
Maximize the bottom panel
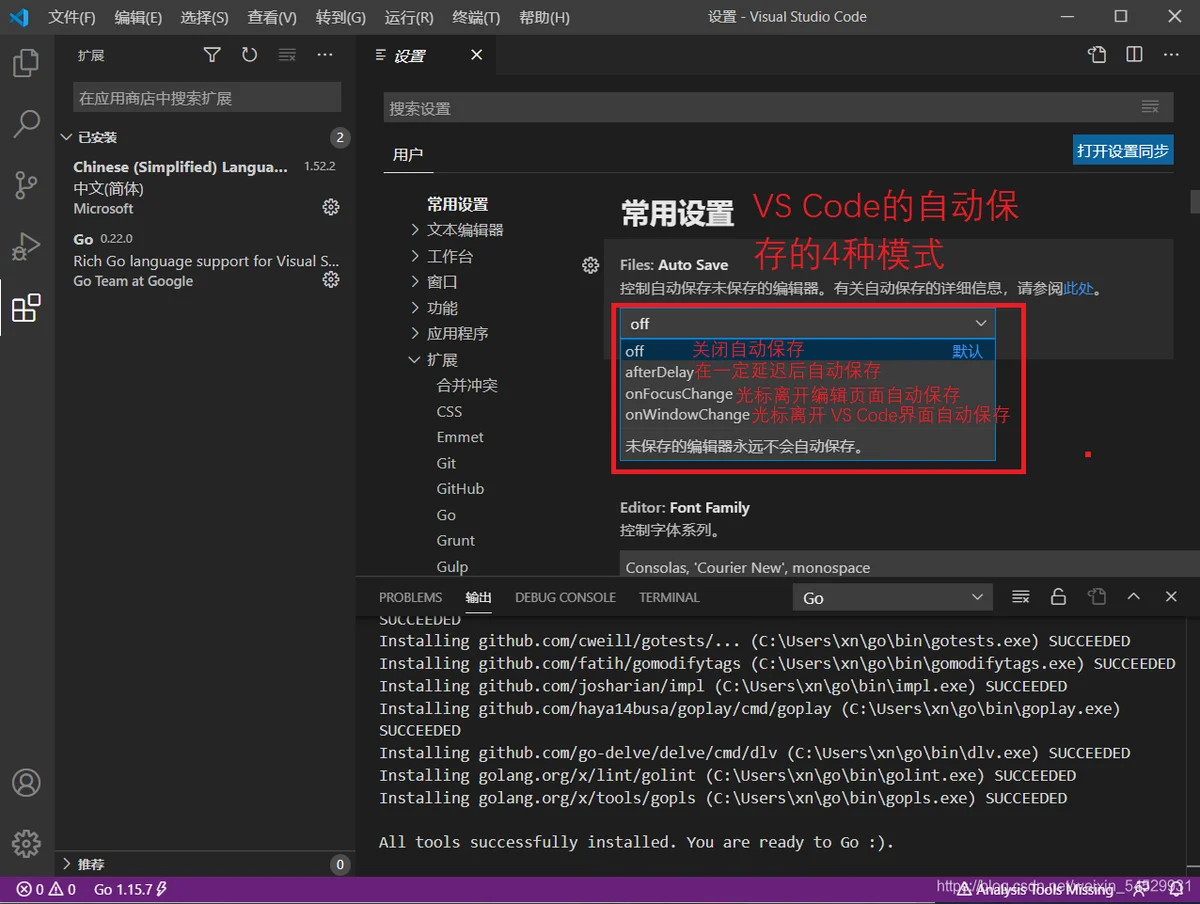[1133, 597]
